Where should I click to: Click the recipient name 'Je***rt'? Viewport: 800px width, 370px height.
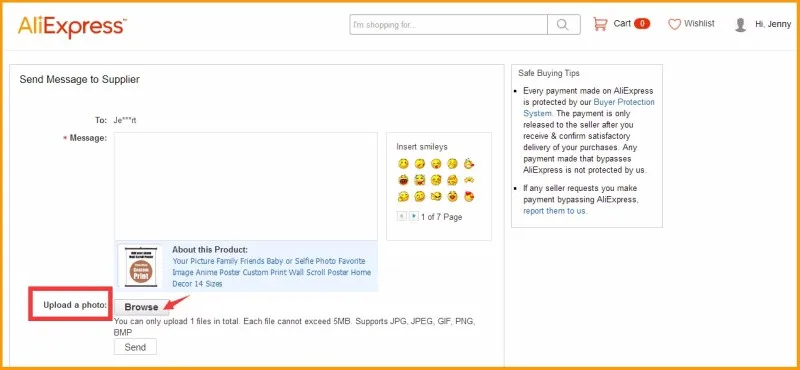click(x=125, y=121)
